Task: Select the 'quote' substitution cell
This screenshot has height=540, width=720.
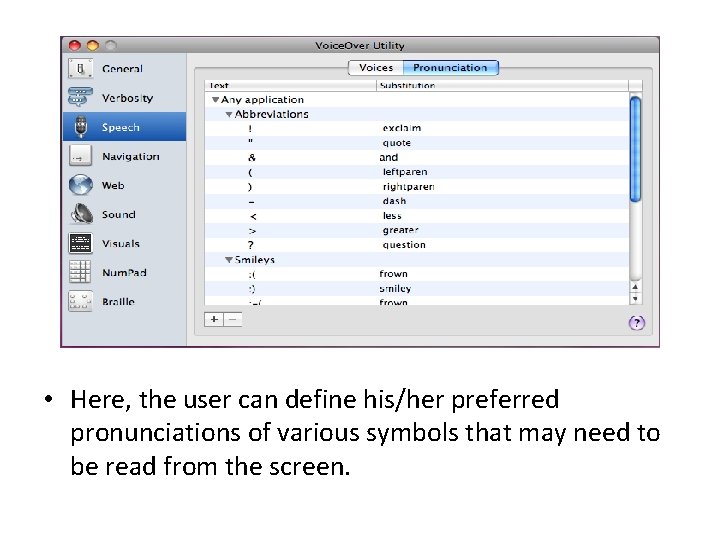Action: pyautogui.click(x=502, y=143)
